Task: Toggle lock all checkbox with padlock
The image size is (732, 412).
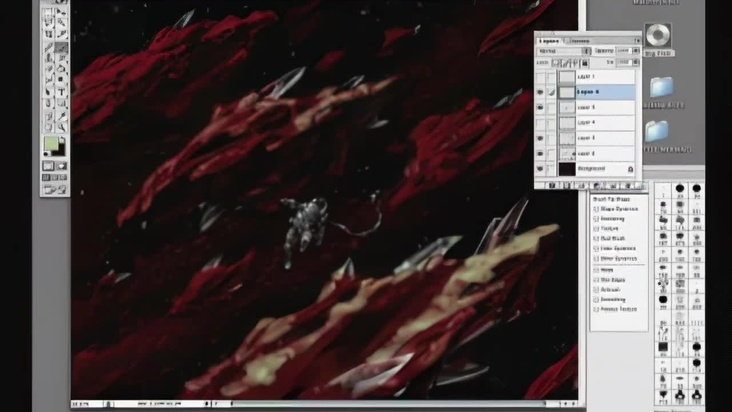Action: coord(584,62)
